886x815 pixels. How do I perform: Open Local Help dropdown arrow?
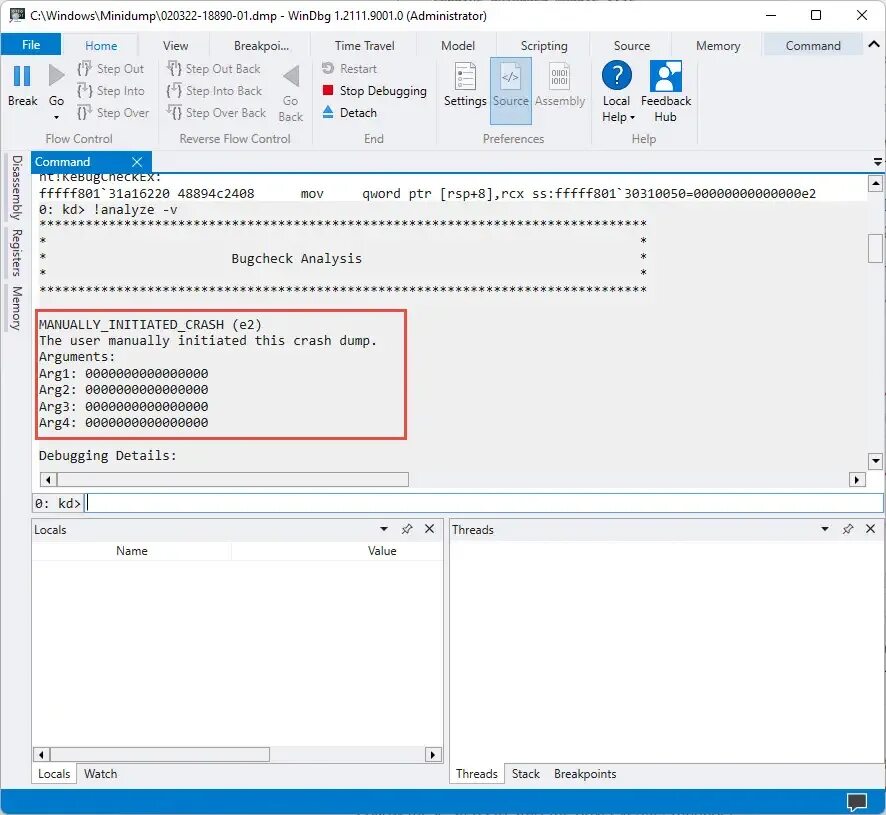pos(632,118)
